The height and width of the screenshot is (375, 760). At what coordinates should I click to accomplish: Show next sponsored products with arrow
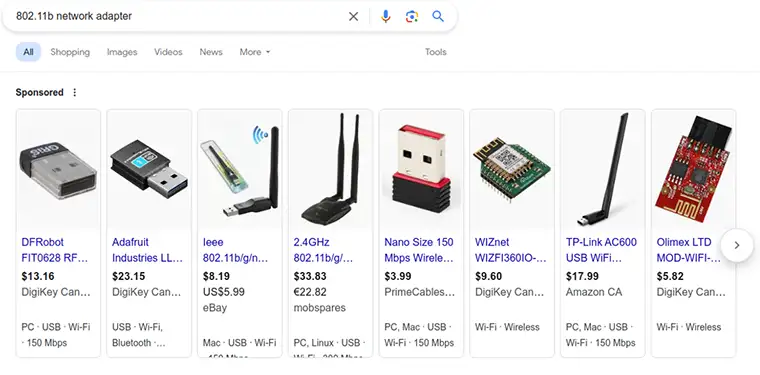[737, 245]
